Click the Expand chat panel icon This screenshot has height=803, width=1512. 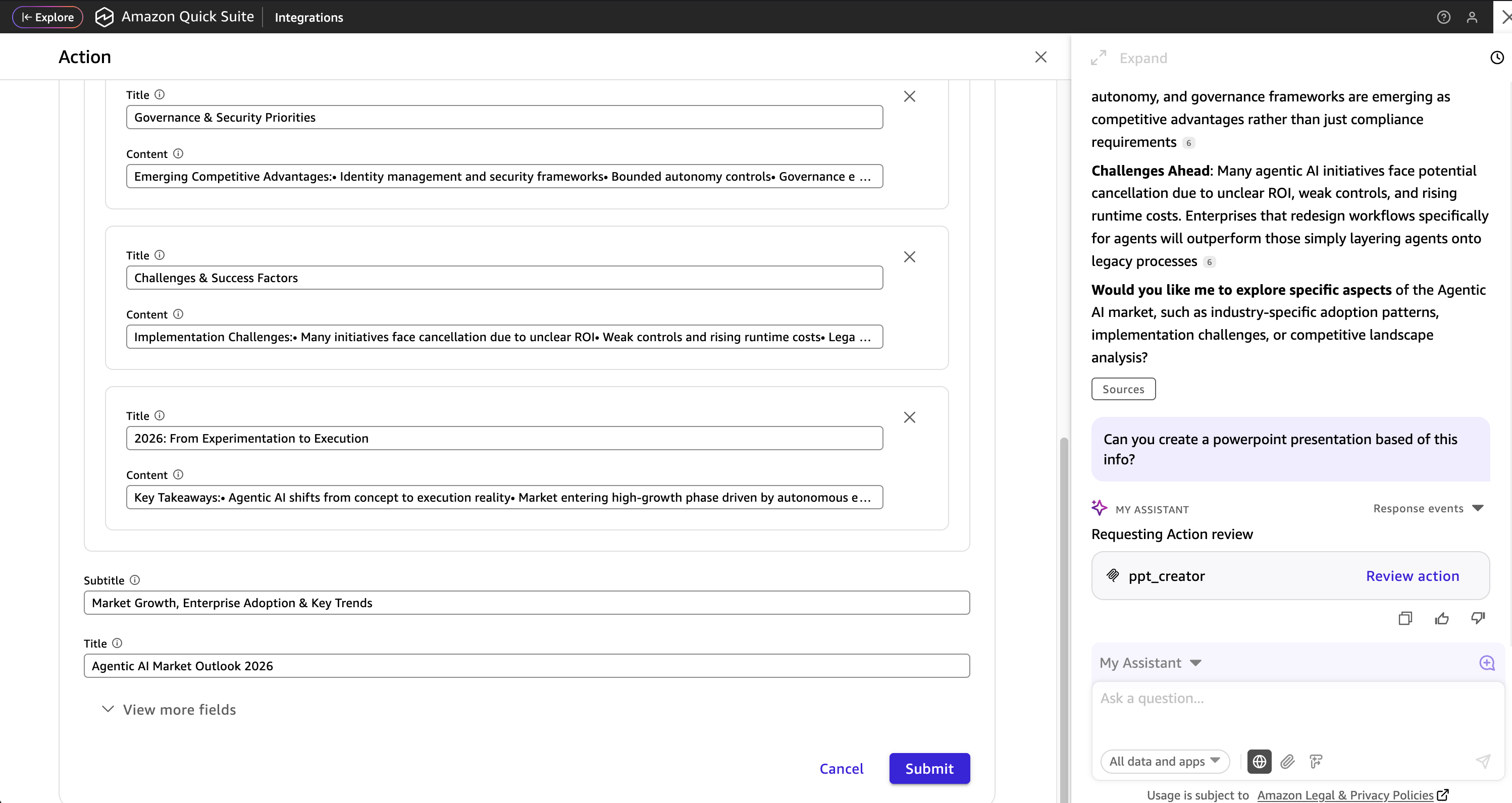pyautogui.click(x=1098, y=58)
